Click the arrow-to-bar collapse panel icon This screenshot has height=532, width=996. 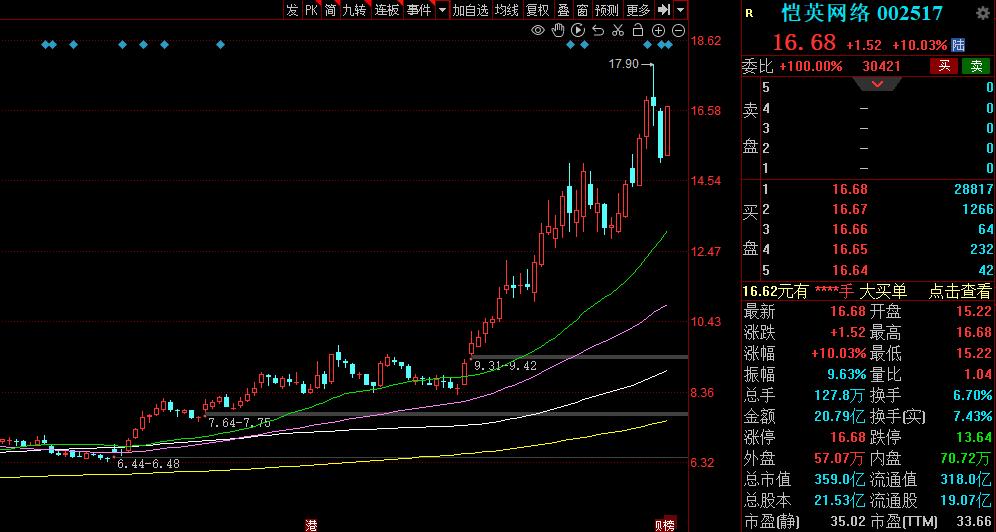(664, 10)
